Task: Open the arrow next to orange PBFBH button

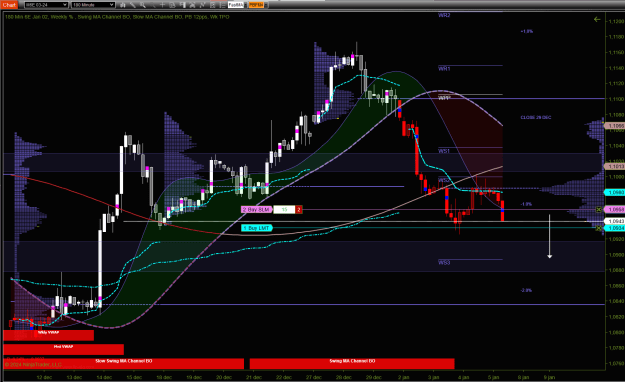Action: click(x=265, y=5)
